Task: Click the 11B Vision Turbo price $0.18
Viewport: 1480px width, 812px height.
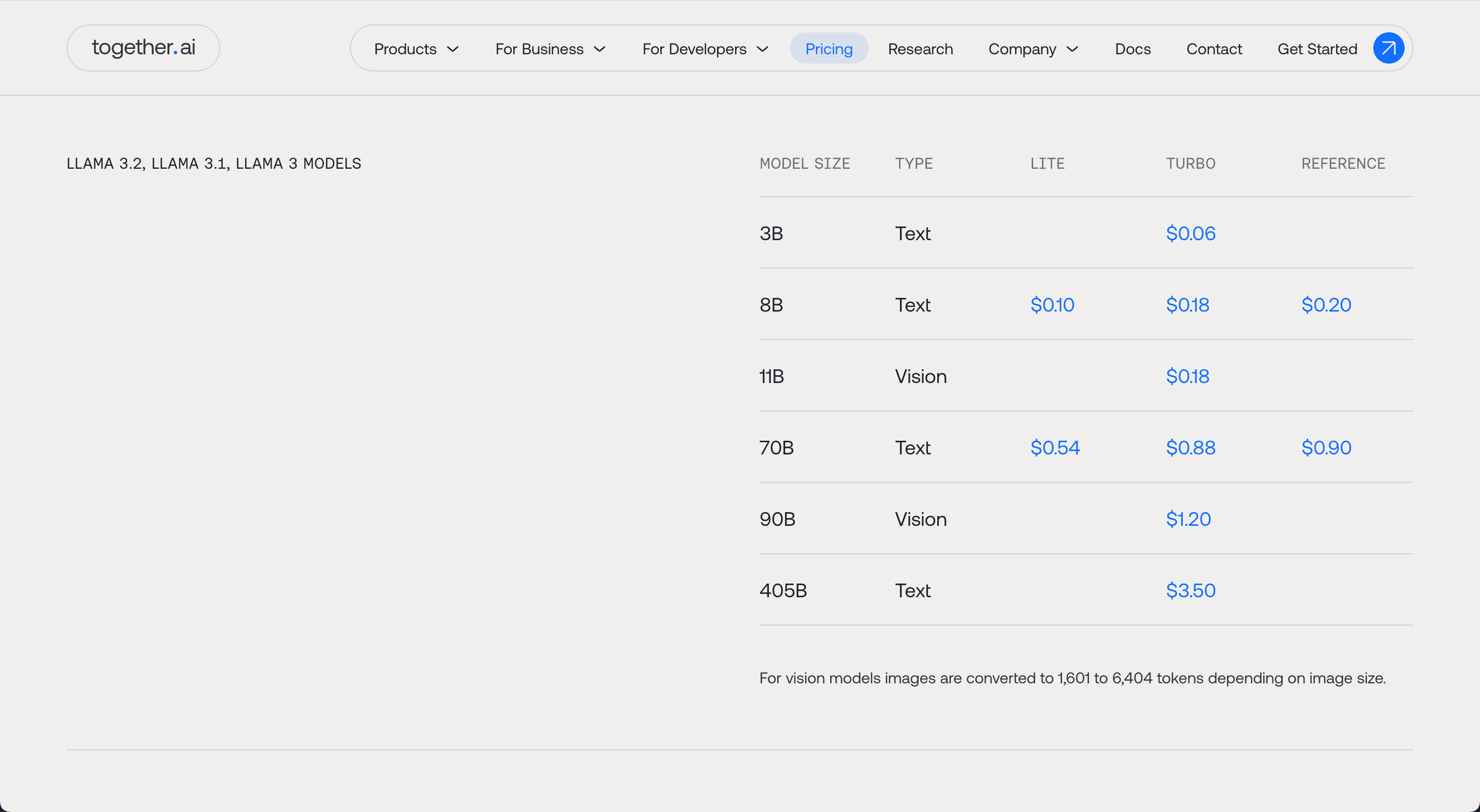Action: (x=1187, y=376)
